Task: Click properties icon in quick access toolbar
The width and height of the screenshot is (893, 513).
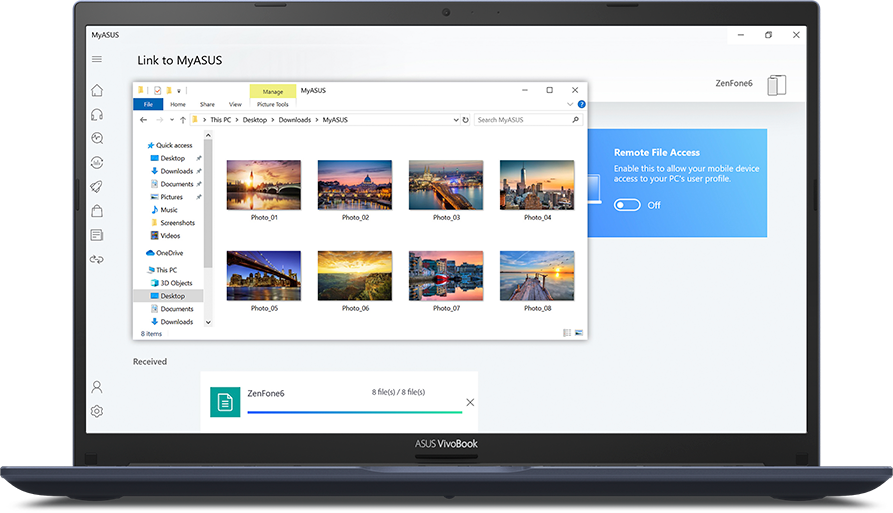Action: [158, 90]
